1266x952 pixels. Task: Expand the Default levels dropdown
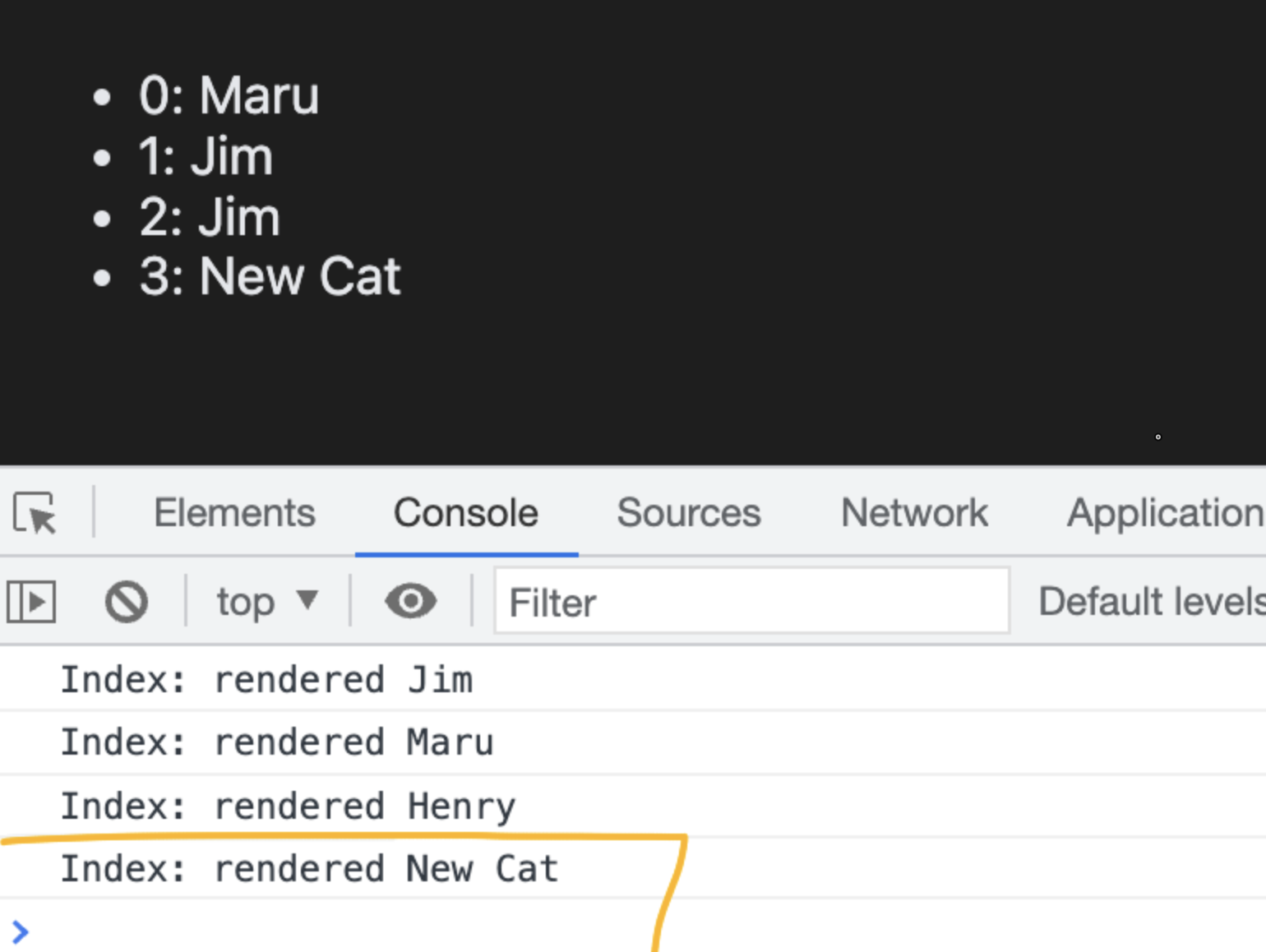tap(1151, 602)
